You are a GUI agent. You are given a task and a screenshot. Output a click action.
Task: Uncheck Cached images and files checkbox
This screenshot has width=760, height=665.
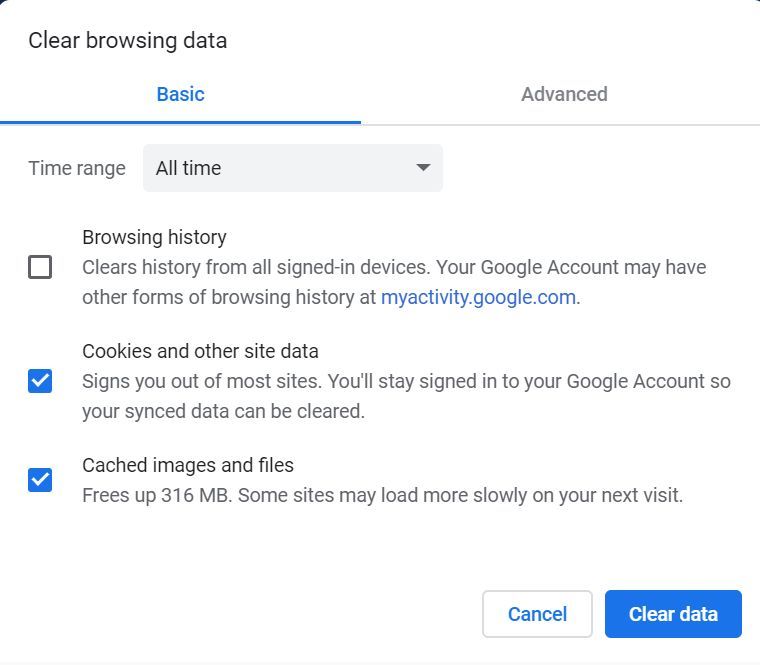[40, 480]
